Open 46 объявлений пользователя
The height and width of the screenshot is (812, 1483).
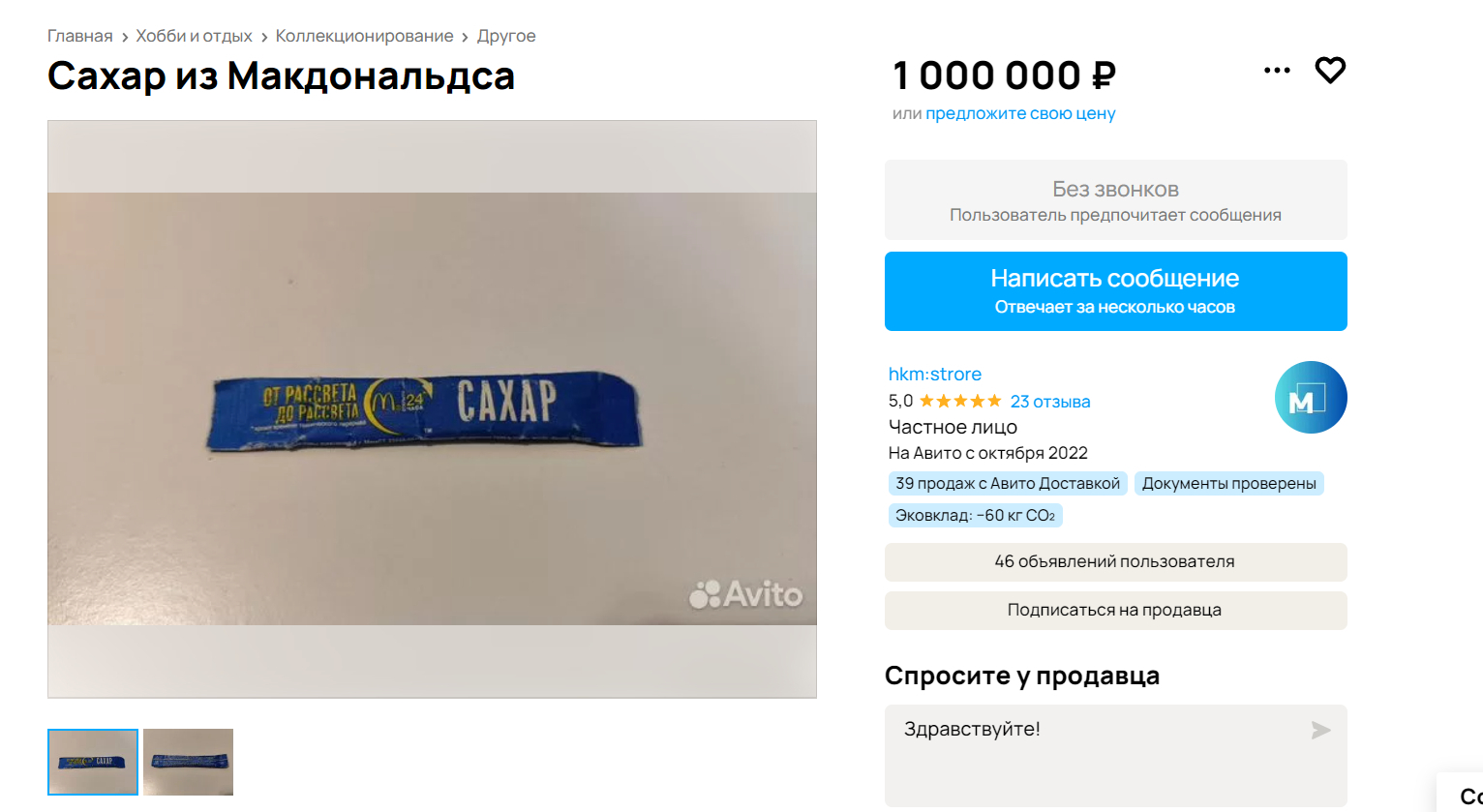[1115, 561]
